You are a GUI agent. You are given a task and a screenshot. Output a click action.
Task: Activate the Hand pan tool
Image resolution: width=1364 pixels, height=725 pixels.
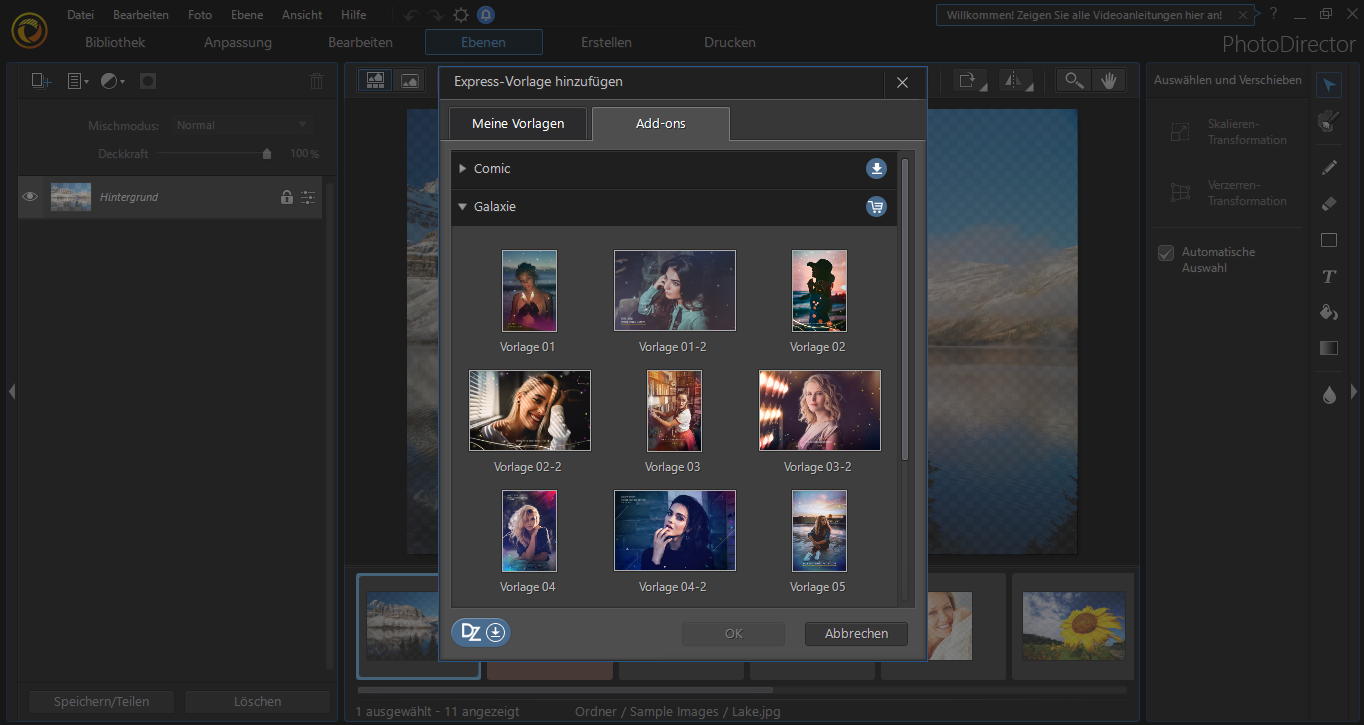coord(1108,81)
